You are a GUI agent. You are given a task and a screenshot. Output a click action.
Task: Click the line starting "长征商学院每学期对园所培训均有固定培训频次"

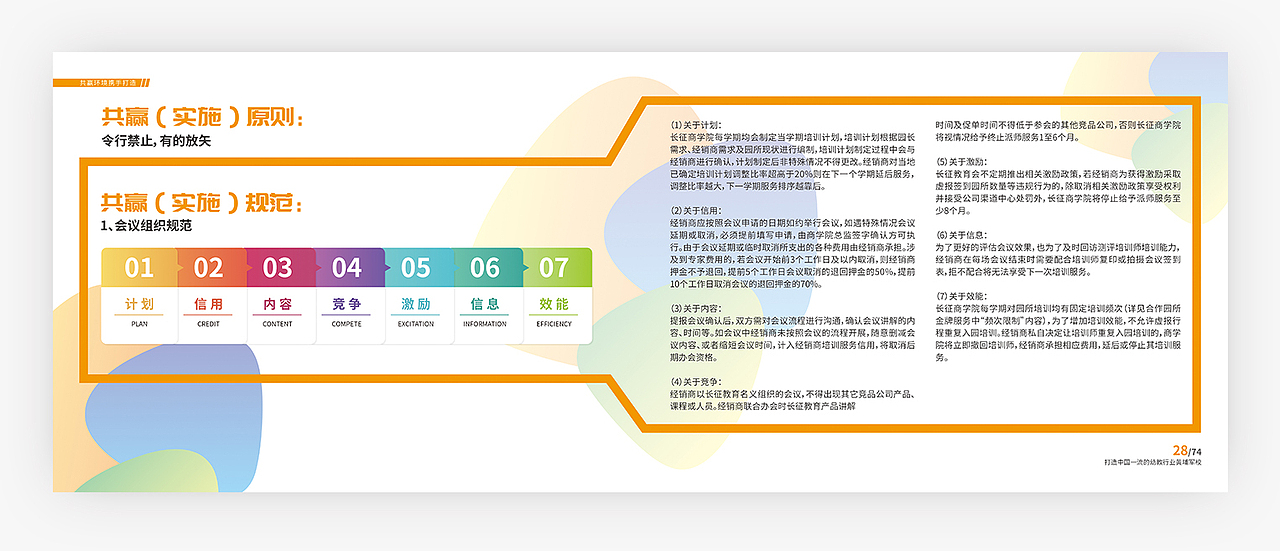[x=1059, y=309]
